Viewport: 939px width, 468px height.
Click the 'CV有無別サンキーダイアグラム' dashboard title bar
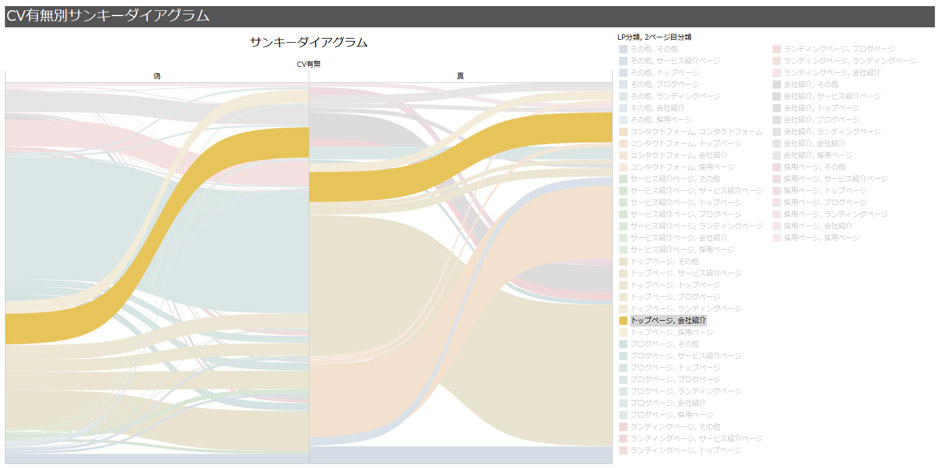(x=108, y=16)
